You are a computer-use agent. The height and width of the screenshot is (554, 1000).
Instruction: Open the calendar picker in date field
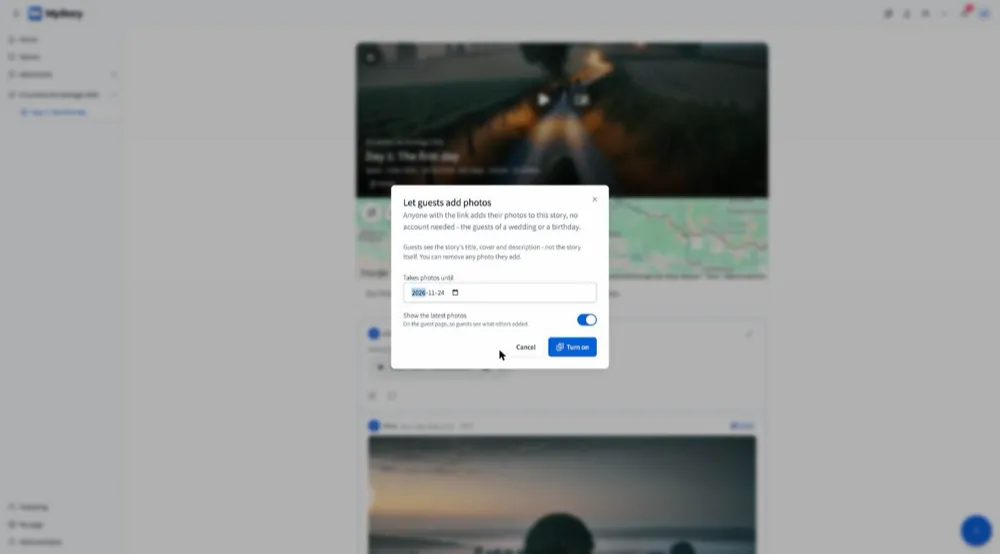455,293
